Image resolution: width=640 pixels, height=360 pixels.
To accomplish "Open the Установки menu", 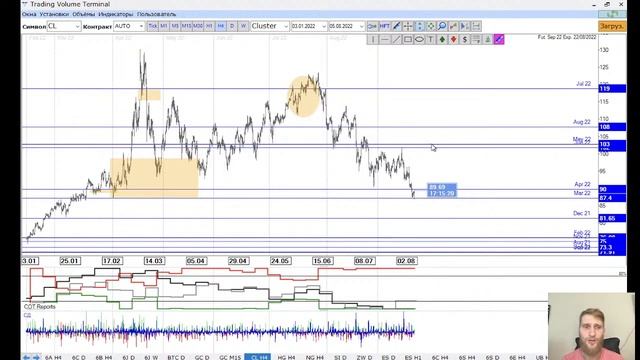I will click(54, 14).
